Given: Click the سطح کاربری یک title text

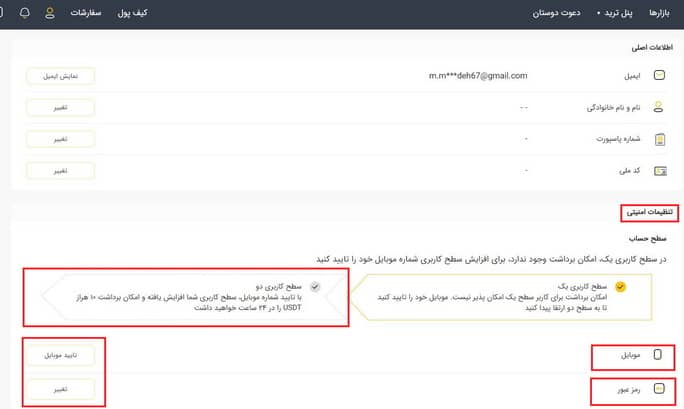Looking at the screenshot, I should [582, 286].
